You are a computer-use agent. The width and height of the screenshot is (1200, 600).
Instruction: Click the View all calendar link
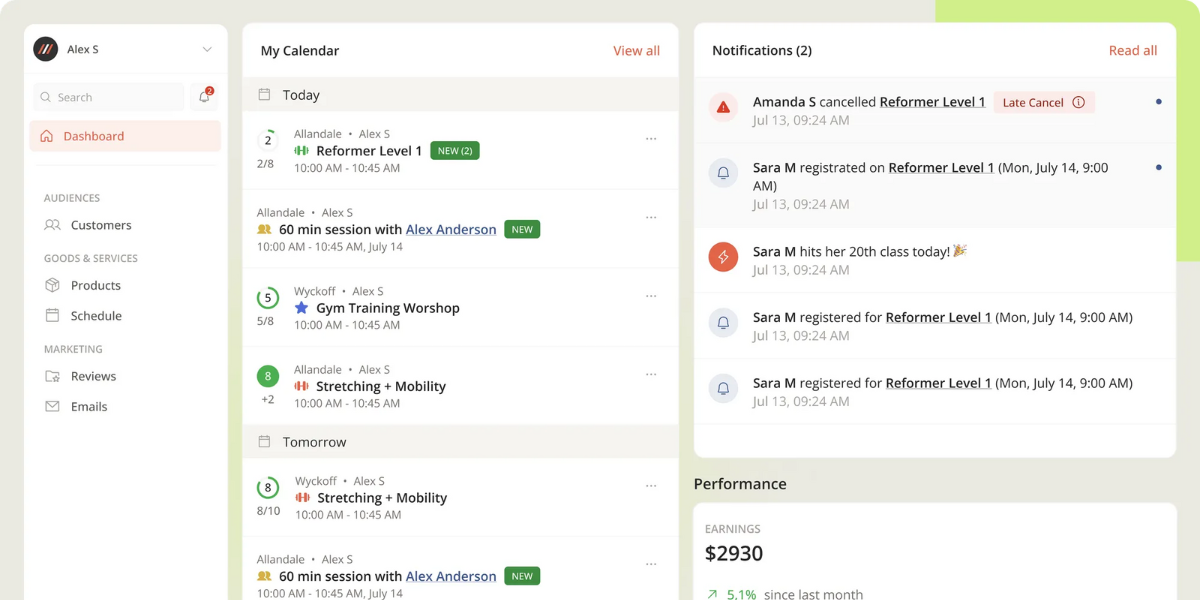[636, 50]
